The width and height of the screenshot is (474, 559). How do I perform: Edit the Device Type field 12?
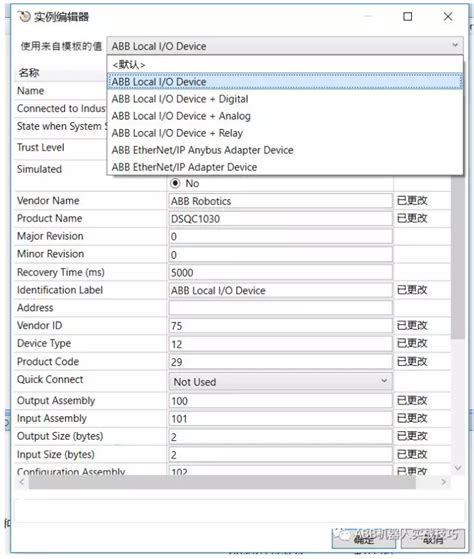[280, 344]
